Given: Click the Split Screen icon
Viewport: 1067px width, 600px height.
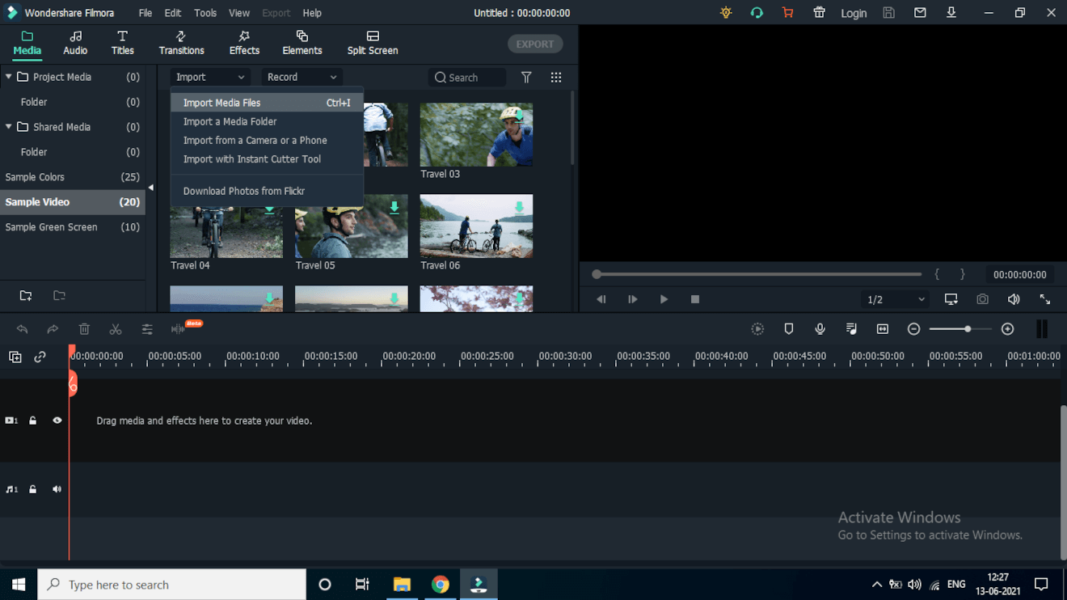Looking at the screenshot, I should point(372,42).
